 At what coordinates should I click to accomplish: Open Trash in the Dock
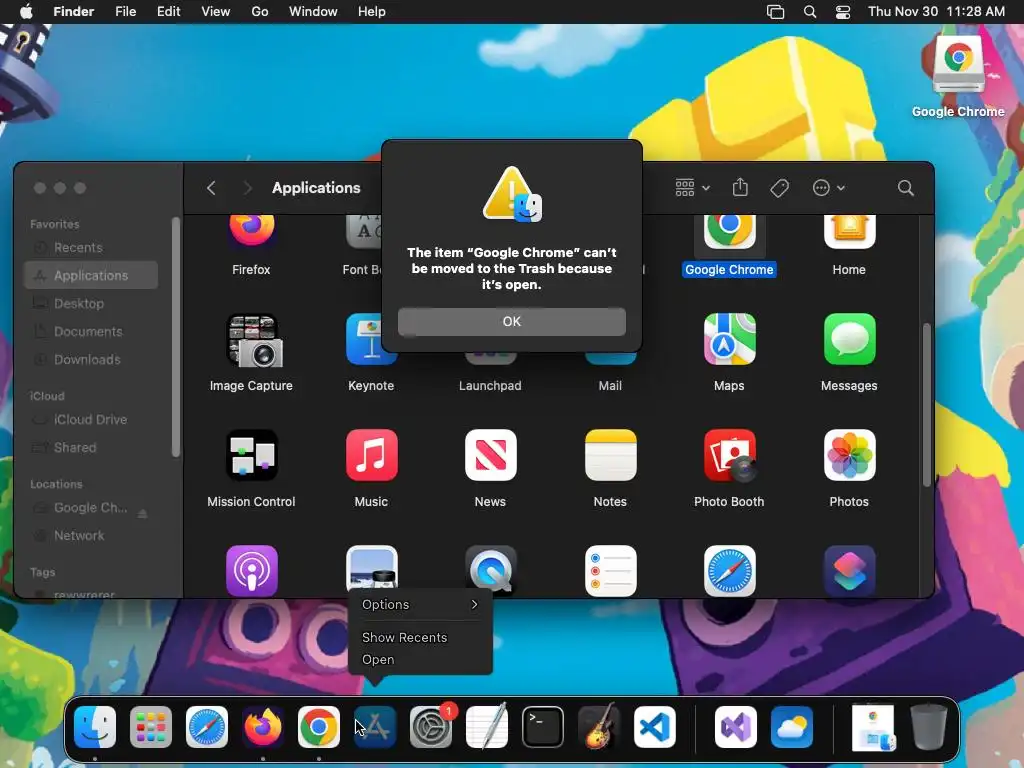pos(929,726)
